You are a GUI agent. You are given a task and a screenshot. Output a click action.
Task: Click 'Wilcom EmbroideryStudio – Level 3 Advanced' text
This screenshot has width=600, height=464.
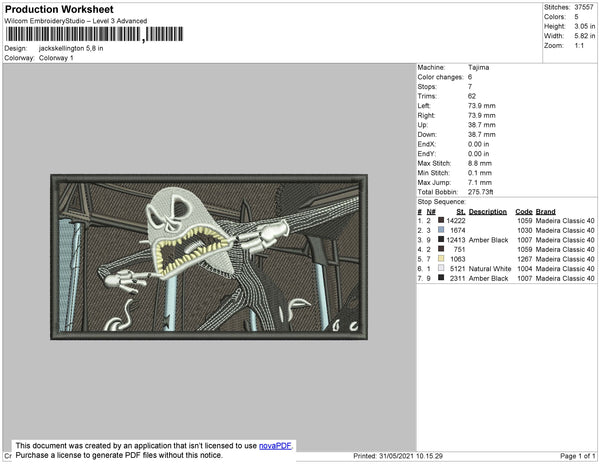tap(76, 21)
